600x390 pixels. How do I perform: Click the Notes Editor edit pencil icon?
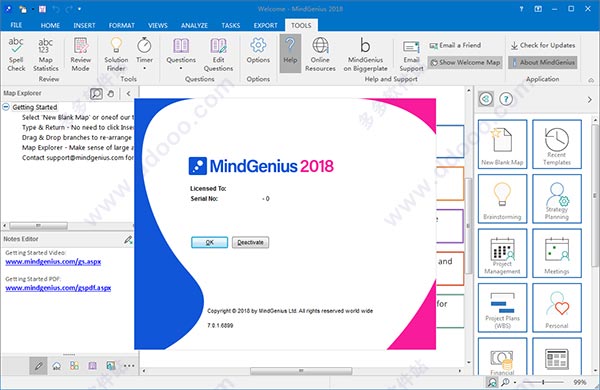(x=128, y=240)
